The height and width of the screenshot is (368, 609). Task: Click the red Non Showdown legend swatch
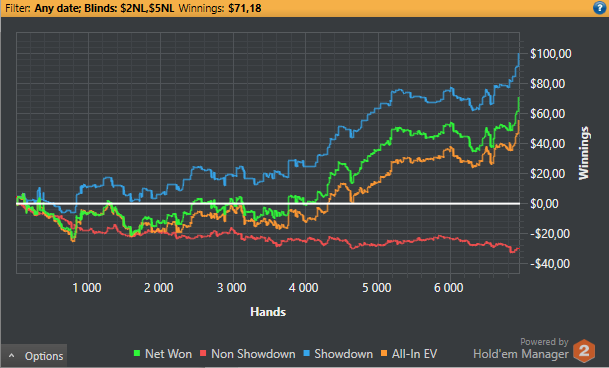coord(203,354)
